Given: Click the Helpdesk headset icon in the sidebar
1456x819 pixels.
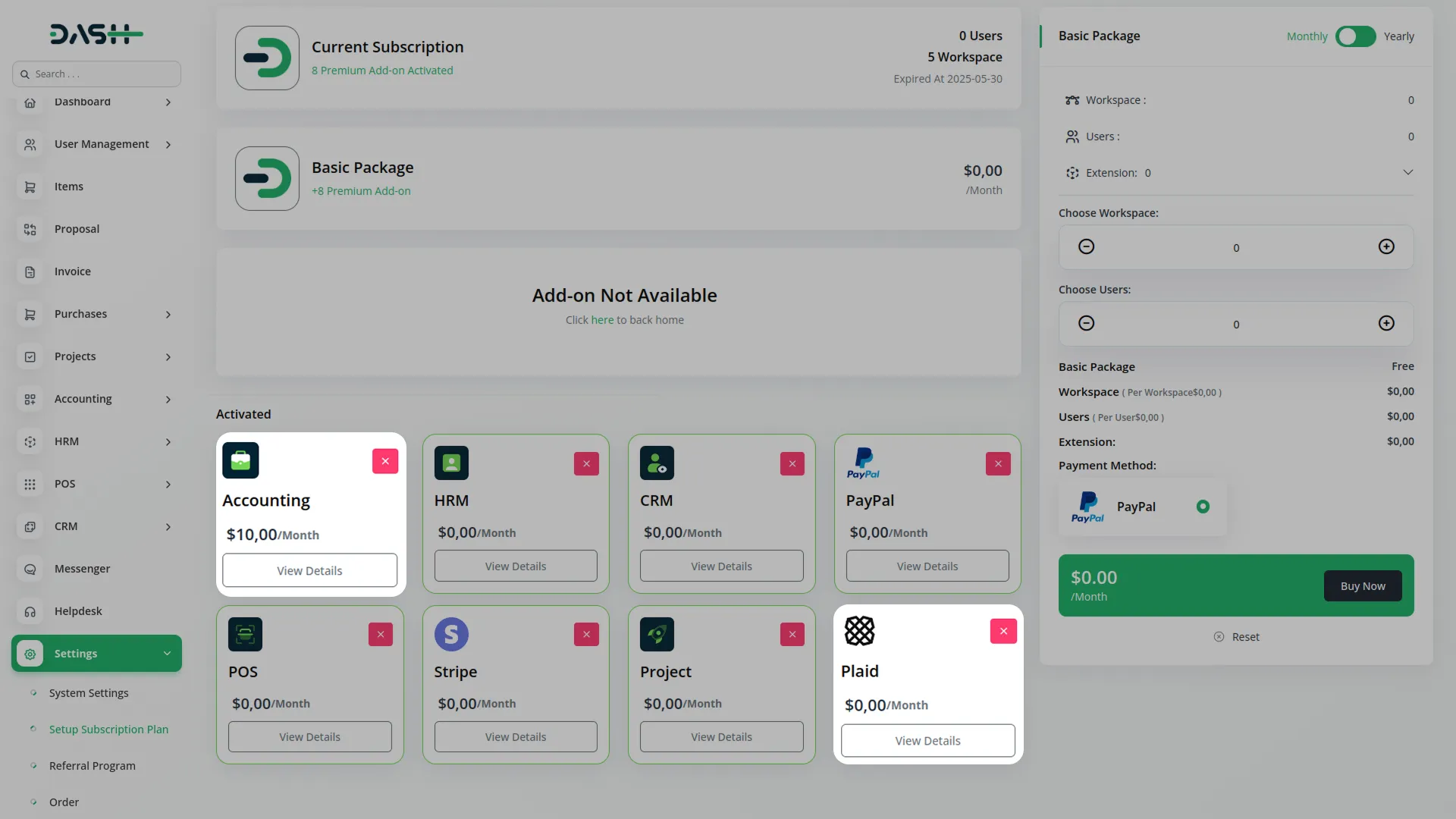Looking at the screenshot, I should 30,611.
